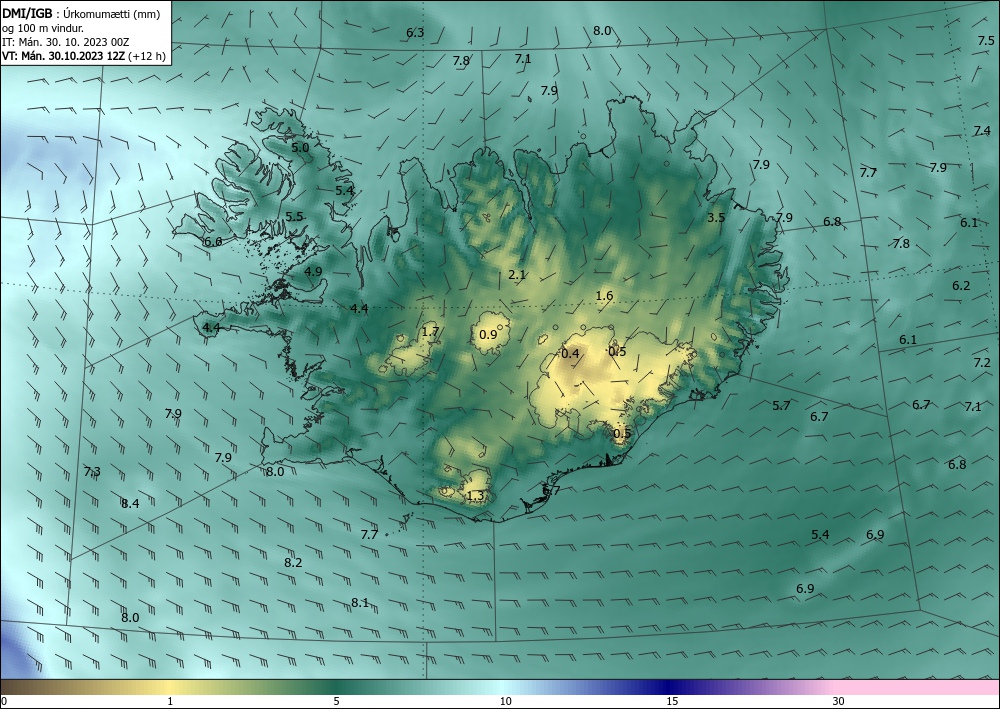1000x709 pixels.
Task: Click the map value 6.6
Action: tap(213, 242)
